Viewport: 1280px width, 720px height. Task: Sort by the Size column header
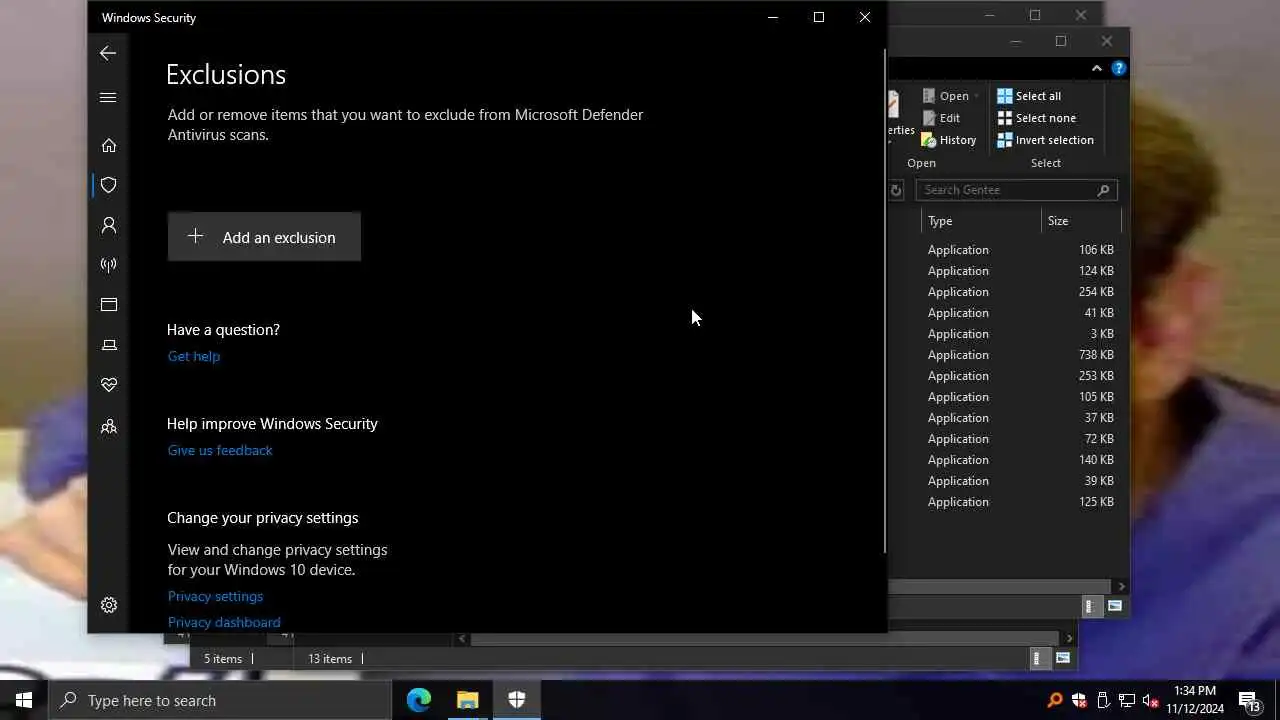(x=1081, y=221)
